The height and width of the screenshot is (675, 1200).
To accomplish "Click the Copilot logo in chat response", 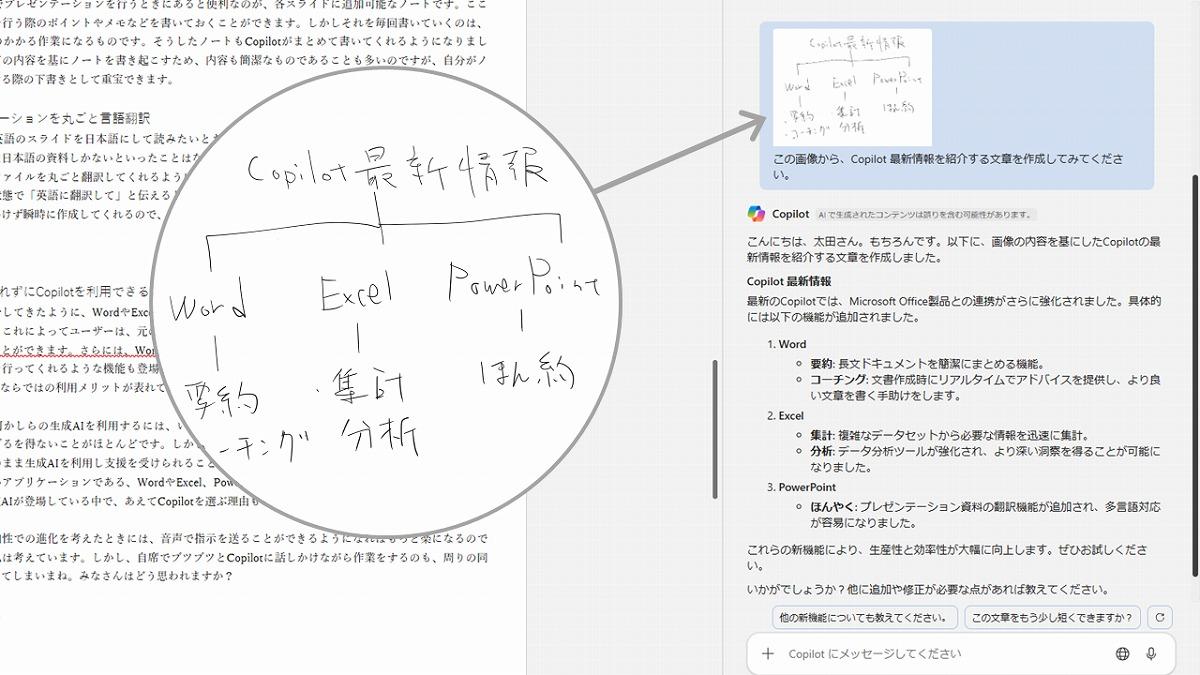I will pyautogui.click(x=756, y=214).
